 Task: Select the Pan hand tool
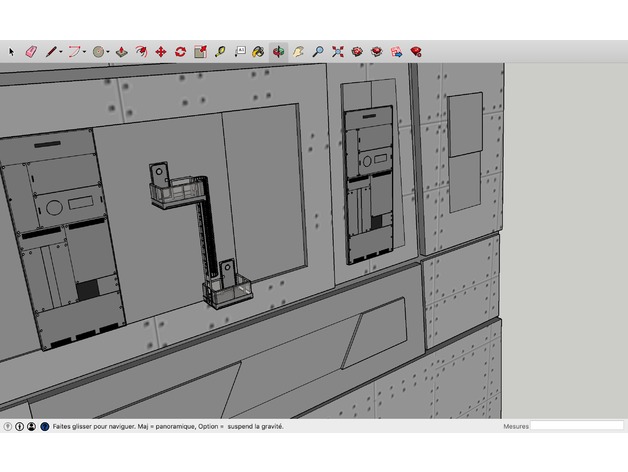coord(298,52)
